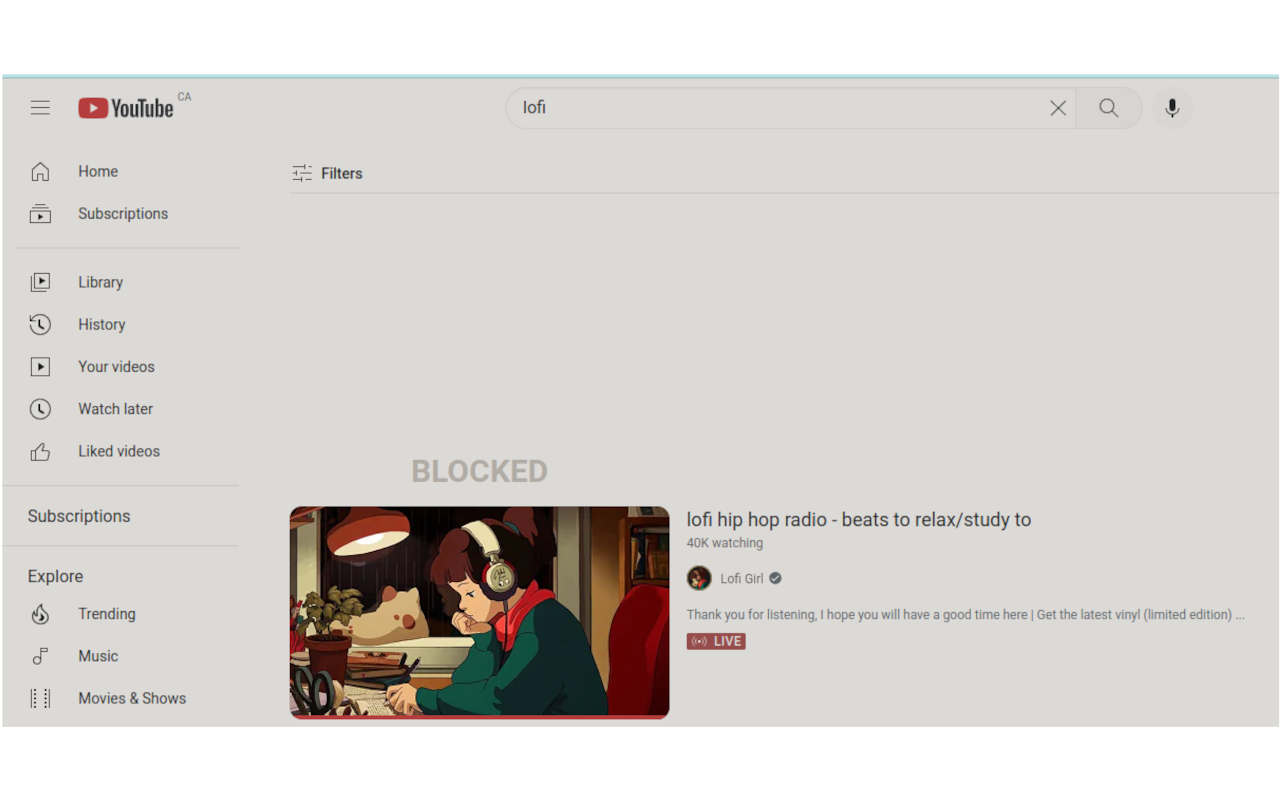
Task: Open Subscriptions from the top sidebar
Action: click(121, 214)
